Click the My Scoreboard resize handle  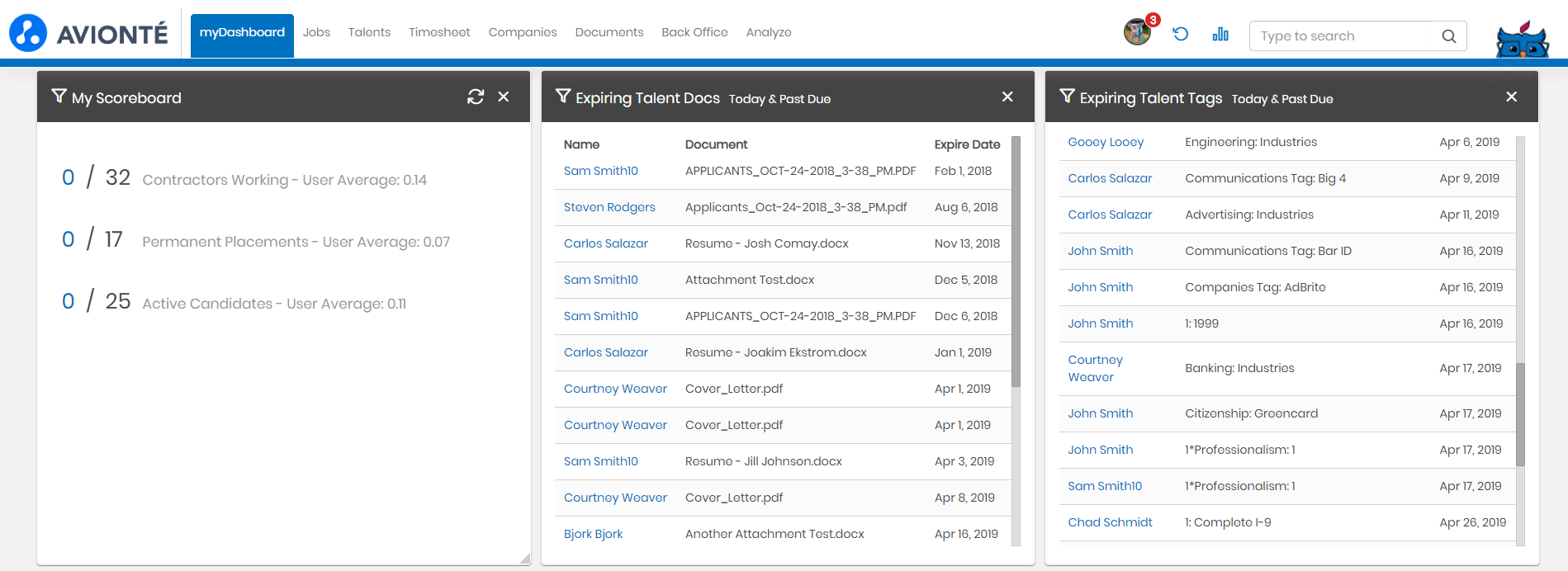click(525, 559)
